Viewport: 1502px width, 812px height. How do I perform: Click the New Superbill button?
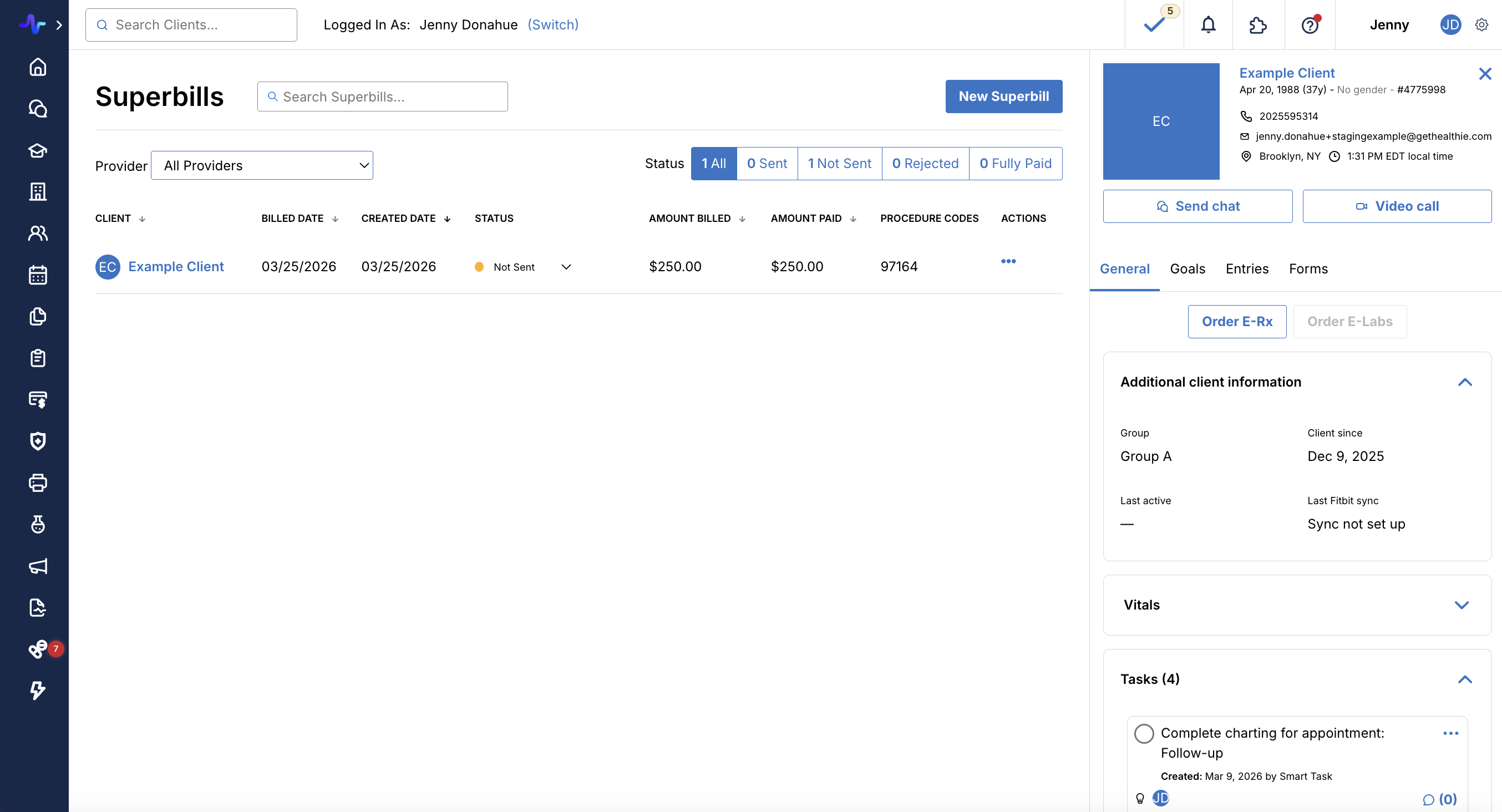pos(1003,96)
